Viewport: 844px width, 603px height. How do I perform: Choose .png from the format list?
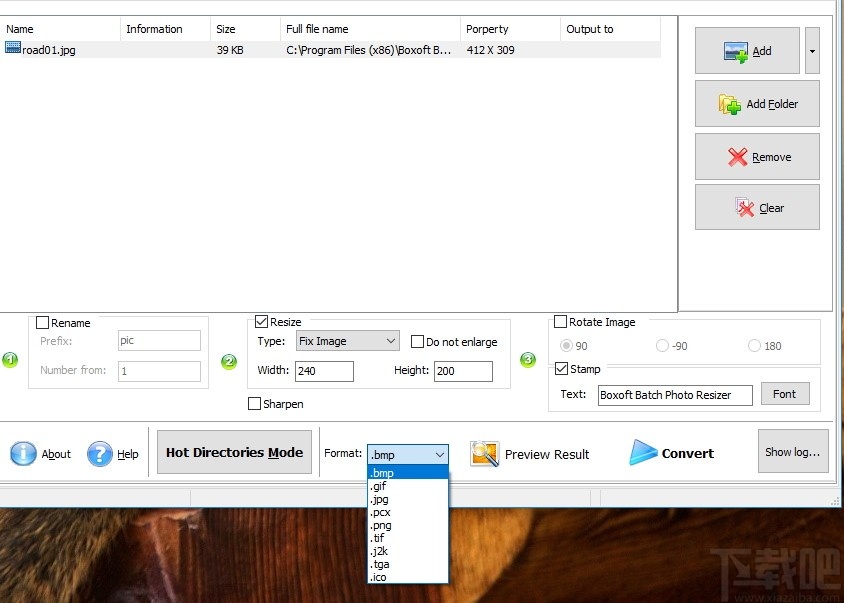(x=408, y=525)
